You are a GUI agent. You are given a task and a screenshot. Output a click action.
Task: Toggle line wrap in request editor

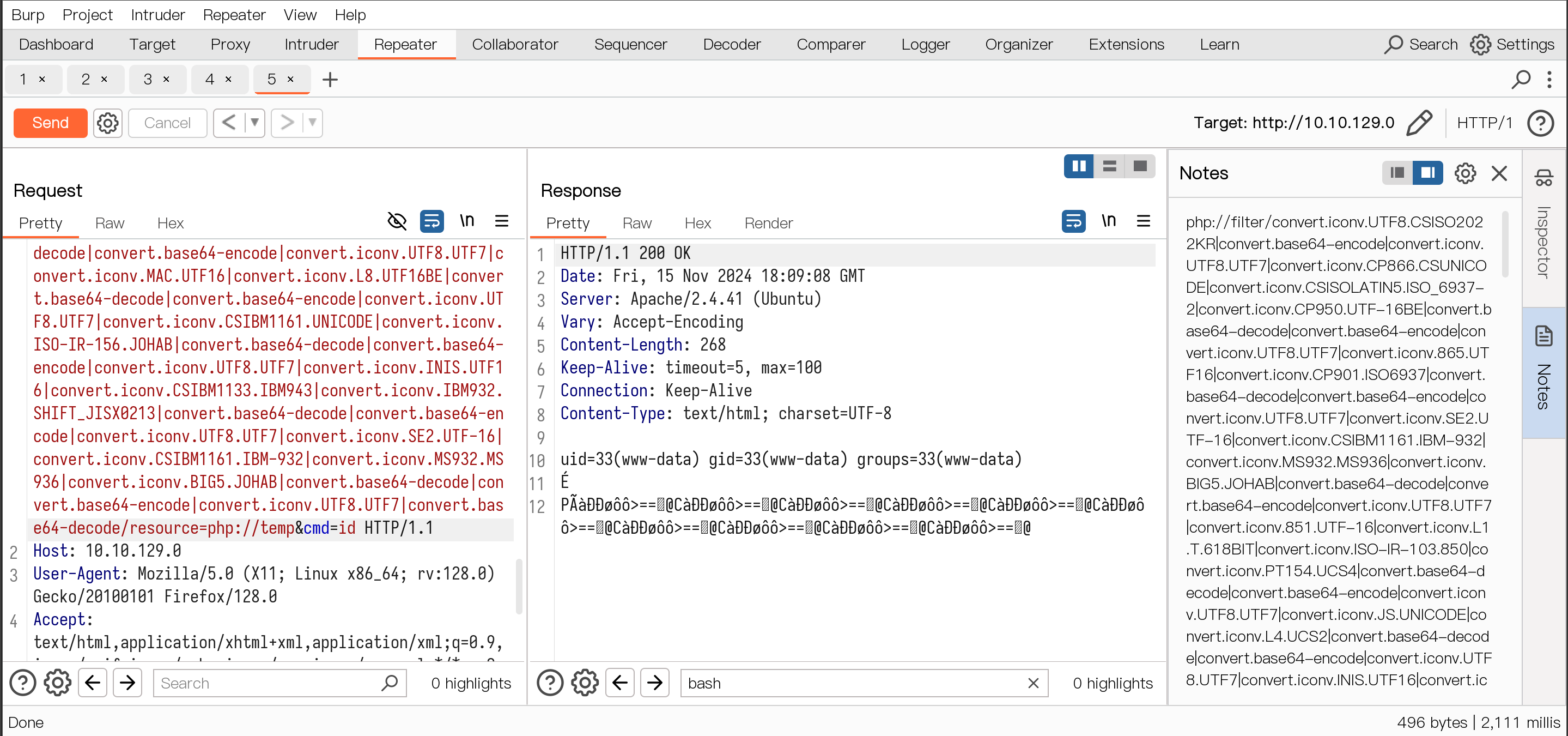[x=431, y=221]
